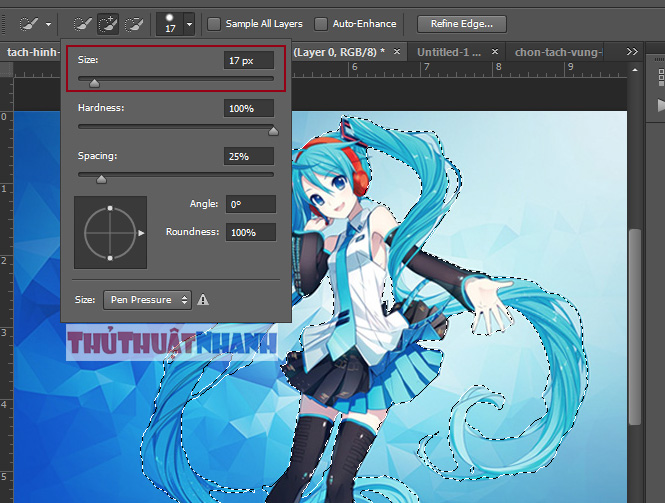
Task: Open the Quick Selection tool preset picker
Action: [x=29, y=24]
